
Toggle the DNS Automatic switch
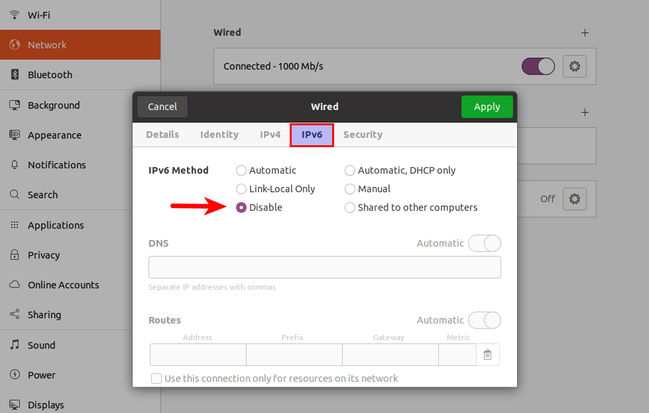(484, 243)
